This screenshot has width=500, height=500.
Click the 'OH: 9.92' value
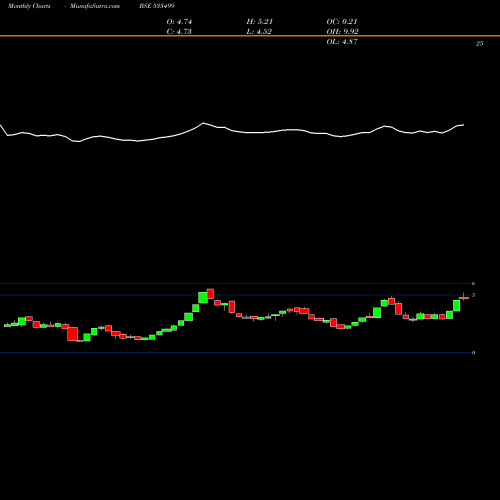click(342, 32)
